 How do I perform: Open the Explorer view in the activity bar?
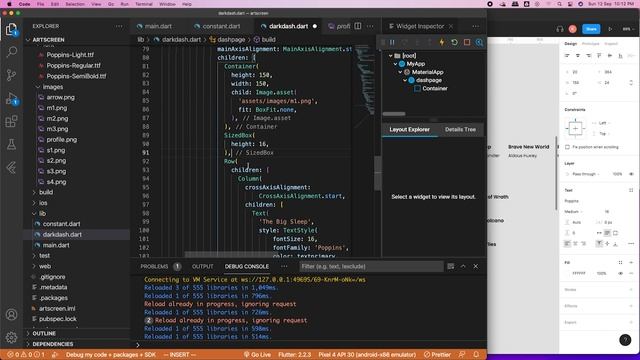pos(11,29)
